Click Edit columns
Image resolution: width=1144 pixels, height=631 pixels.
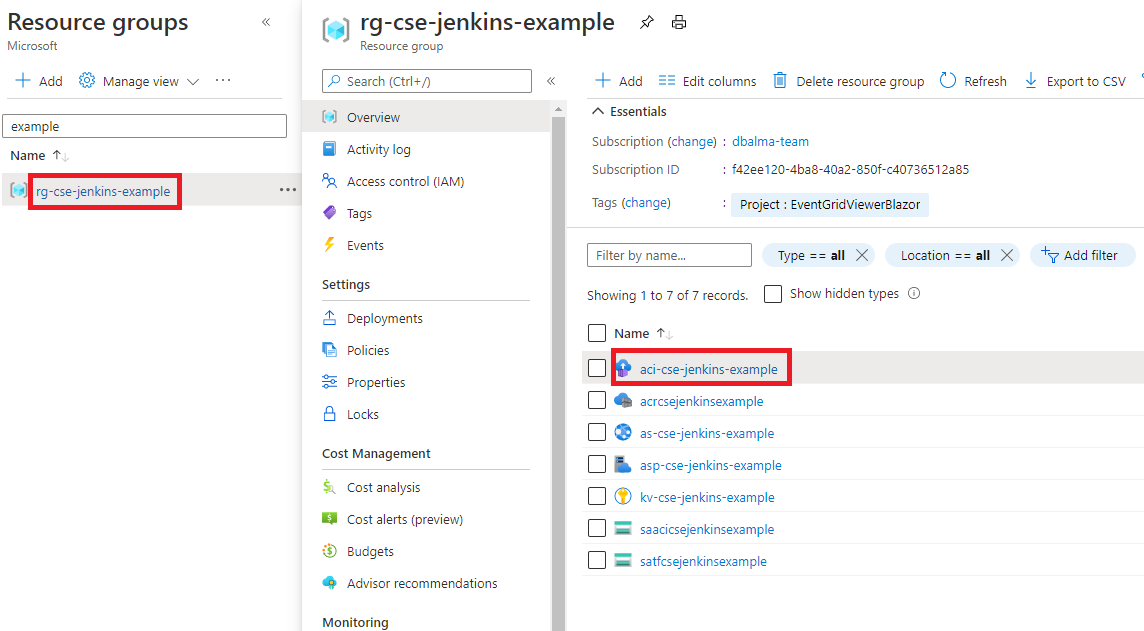click(707, 81)
